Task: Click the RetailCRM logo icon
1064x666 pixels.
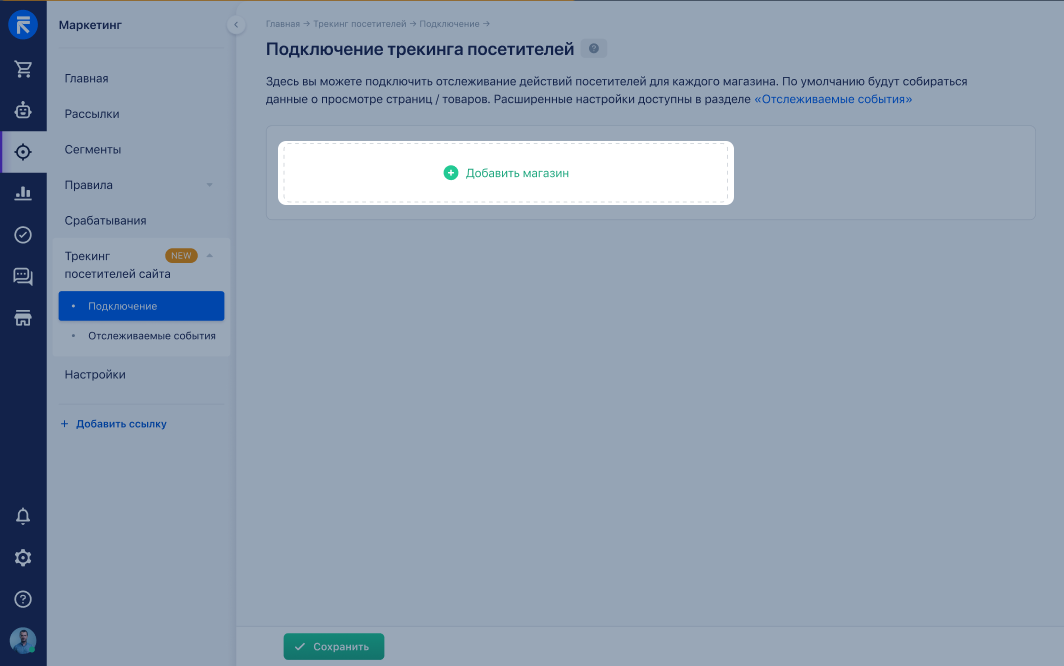Action: [x=23, y=25]
